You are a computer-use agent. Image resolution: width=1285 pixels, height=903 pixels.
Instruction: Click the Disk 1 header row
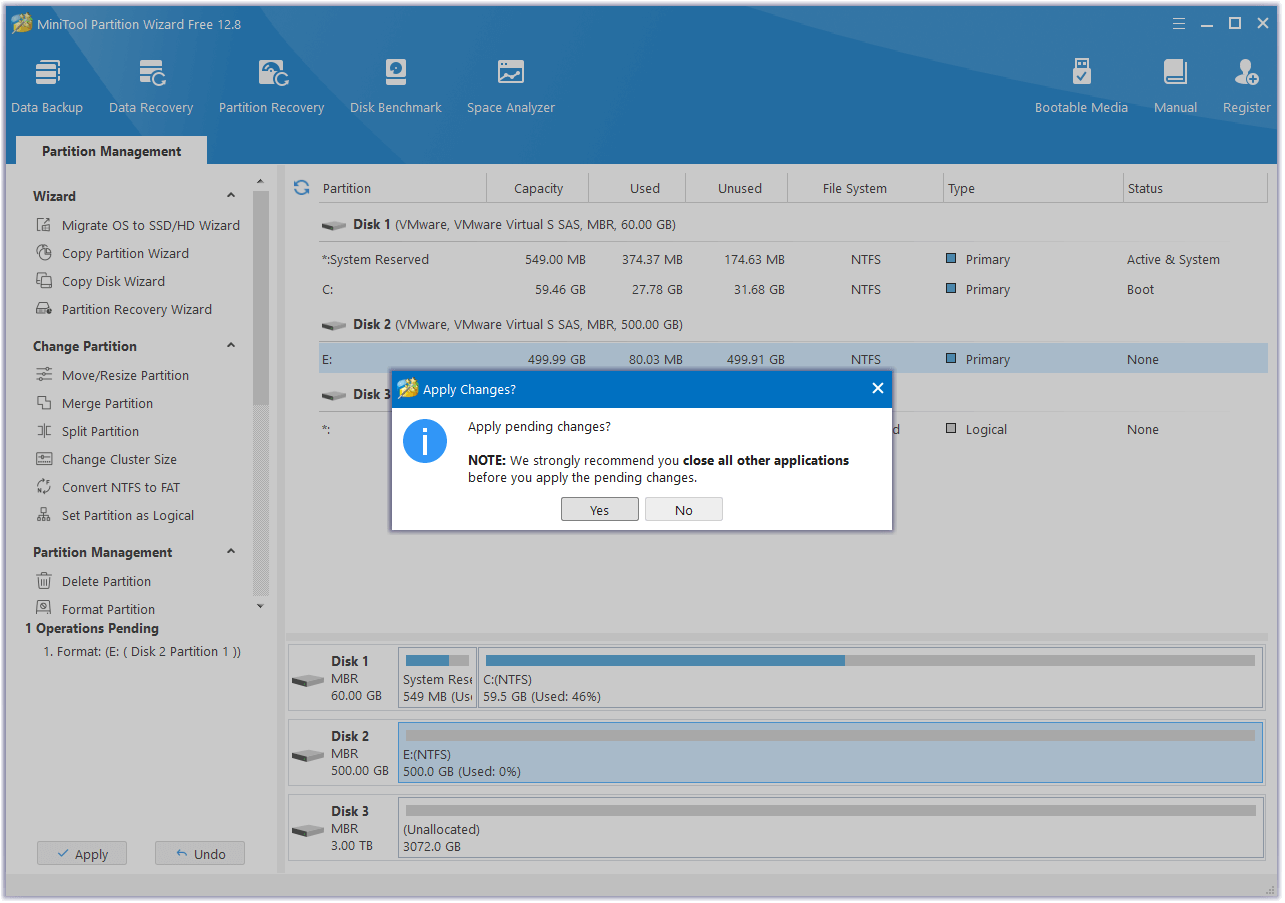coord(793,224)
